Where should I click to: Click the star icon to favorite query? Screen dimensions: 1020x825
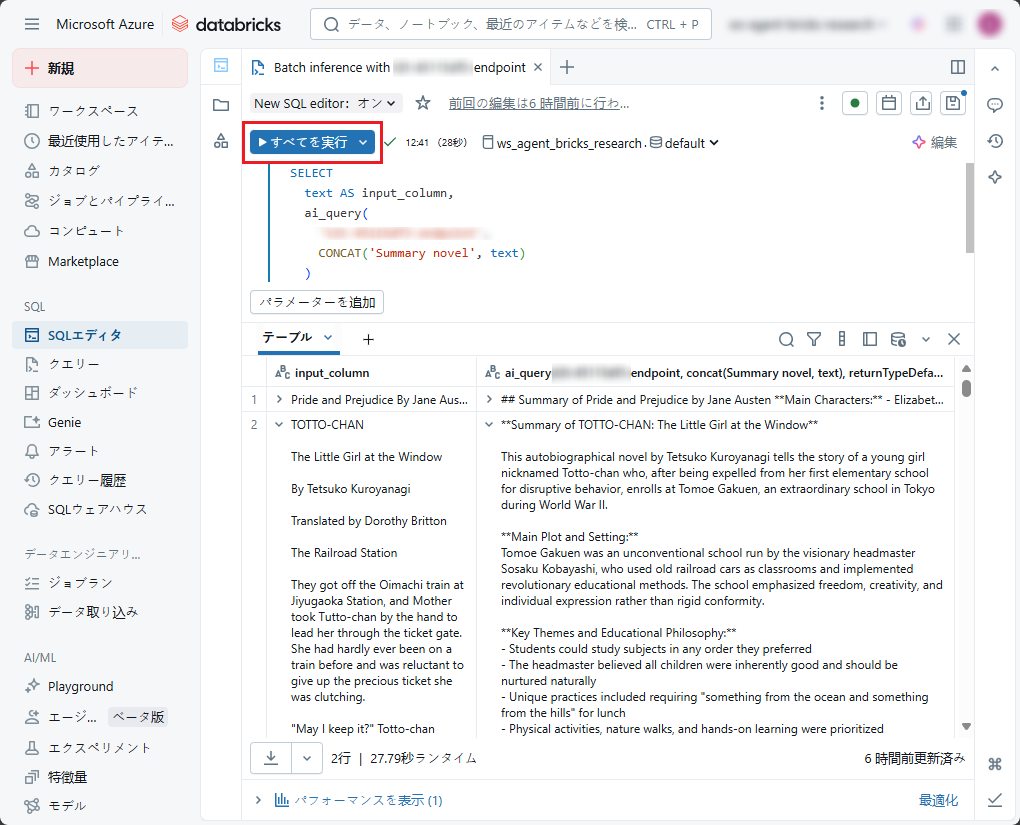point(423,103)
